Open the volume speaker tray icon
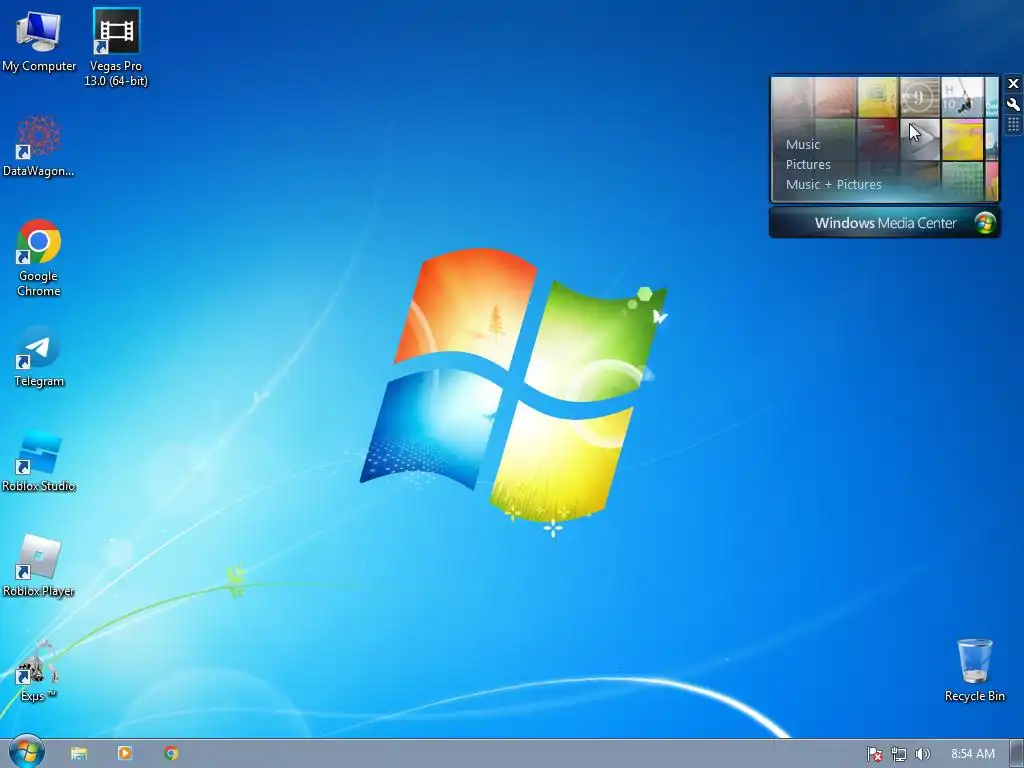Screen dimensions: 1024x768 (x=922, y=754)
